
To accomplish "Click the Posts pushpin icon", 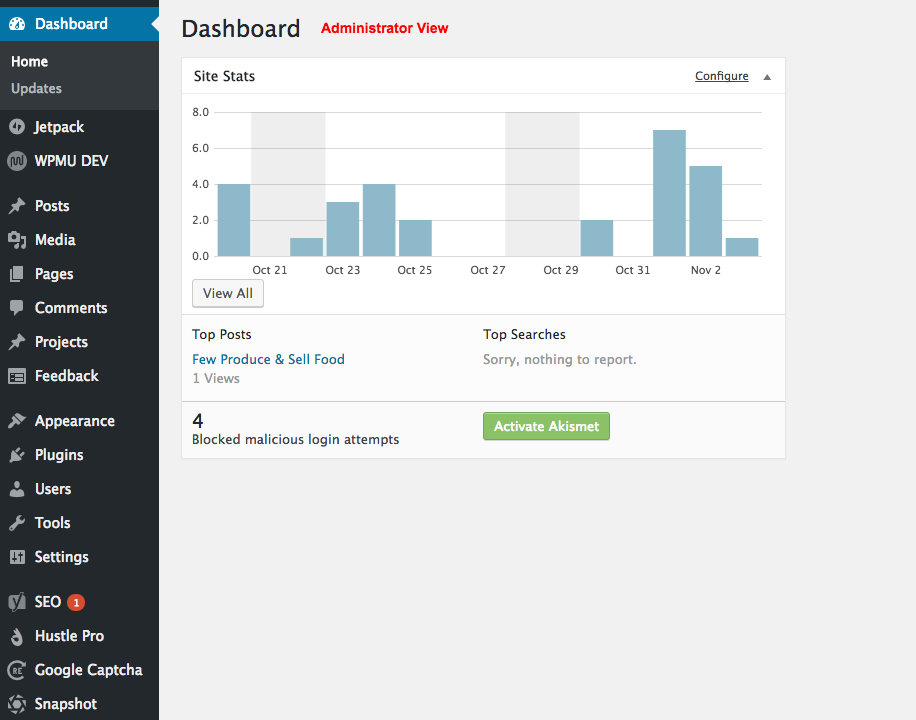I will tap(17, 206).
